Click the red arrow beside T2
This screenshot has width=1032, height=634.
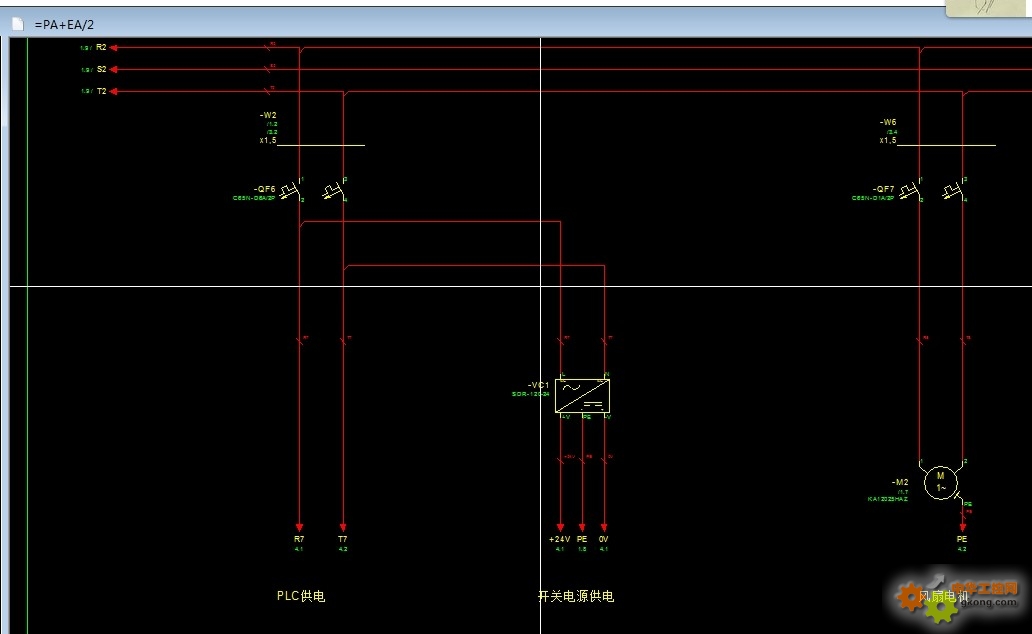coord(113,92)
